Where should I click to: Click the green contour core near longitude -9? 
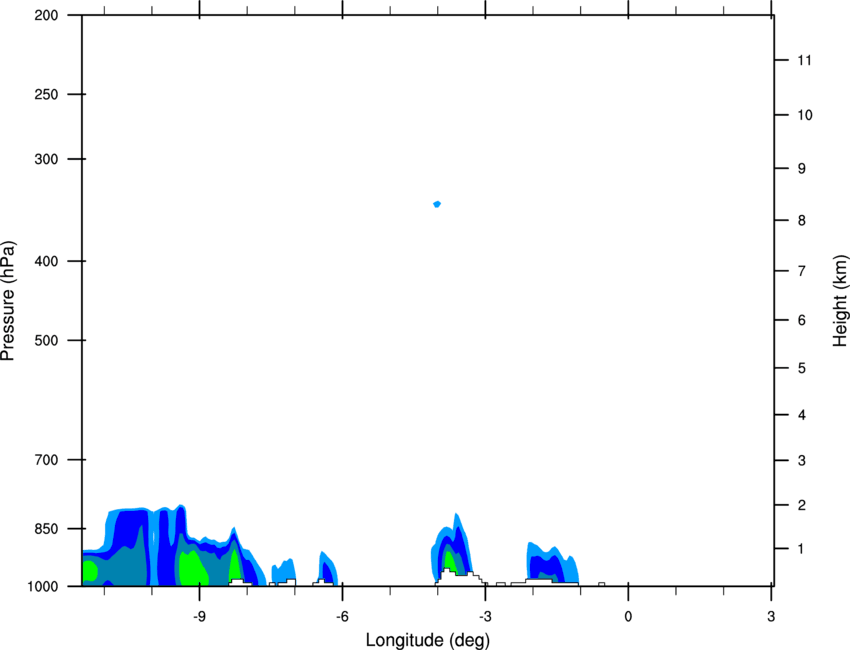pos(192,568)
